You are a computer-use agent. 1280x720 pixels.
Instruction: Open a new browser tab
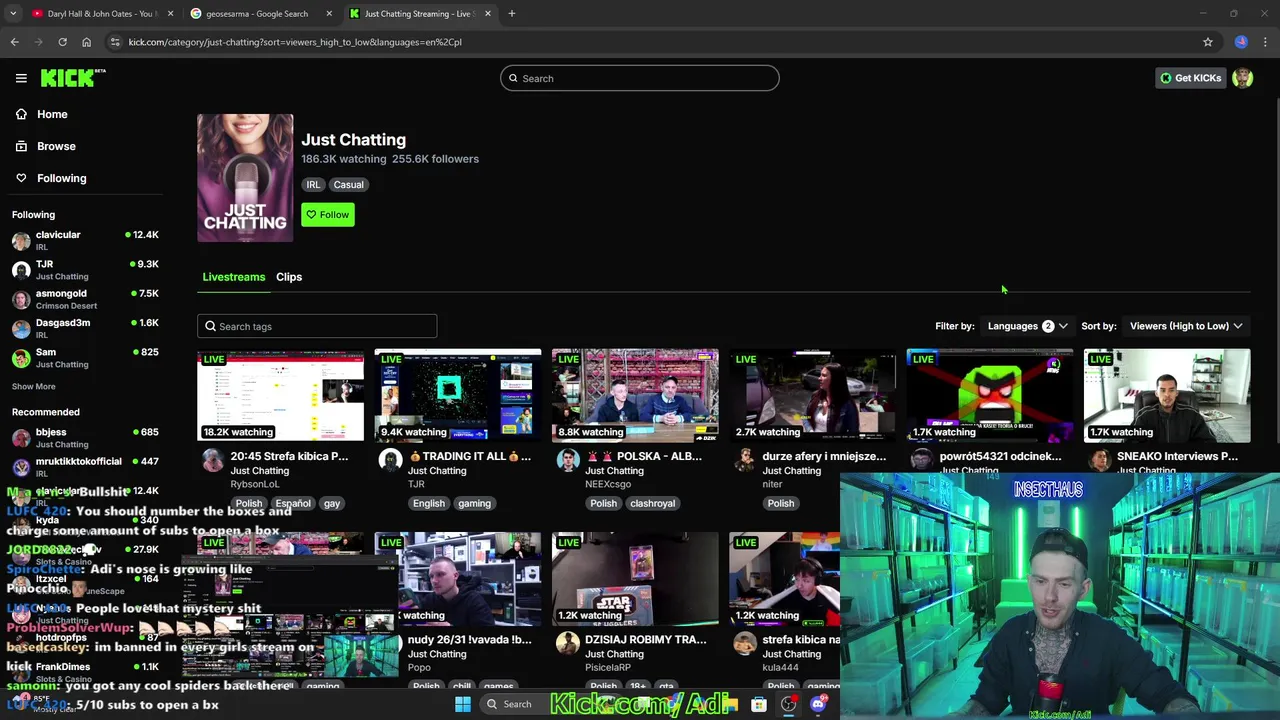[511, 13]
